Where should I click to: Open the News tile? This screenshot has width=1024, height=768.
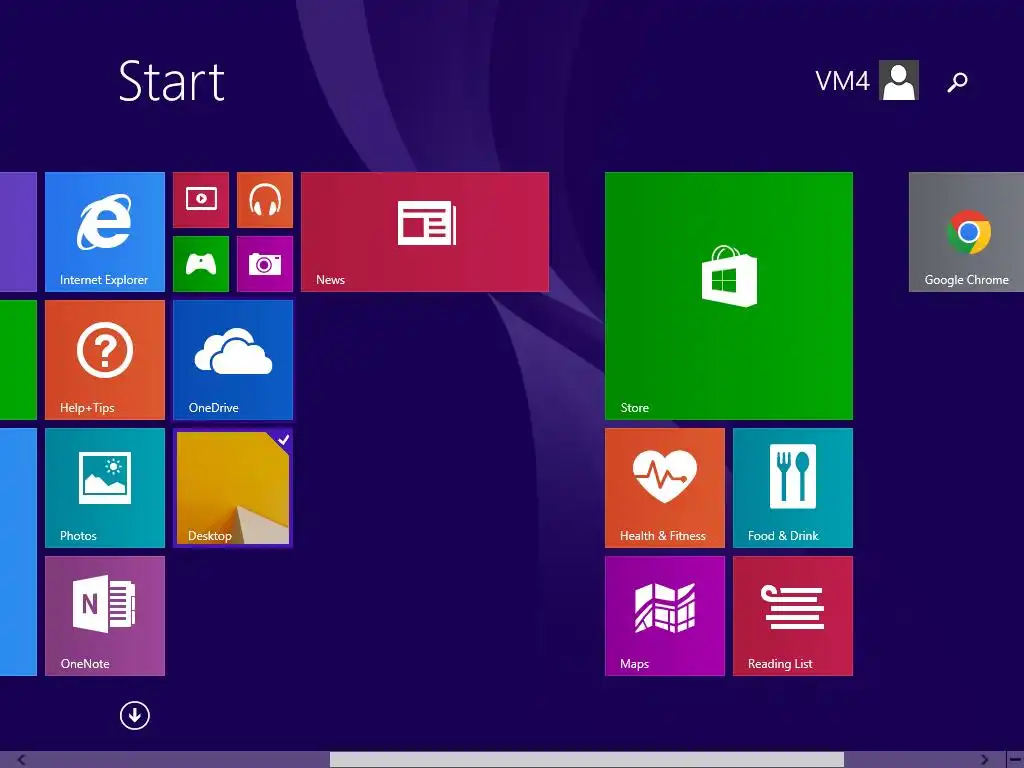(x=424, y=232)
